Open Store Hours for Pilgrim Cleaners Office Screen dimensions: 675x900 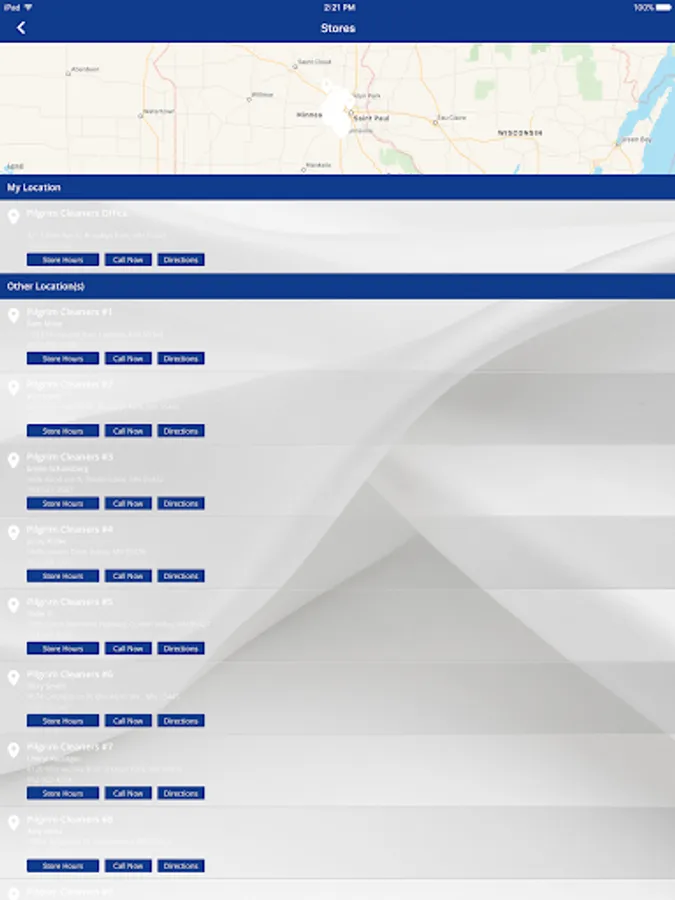click(x=63, y=259)
